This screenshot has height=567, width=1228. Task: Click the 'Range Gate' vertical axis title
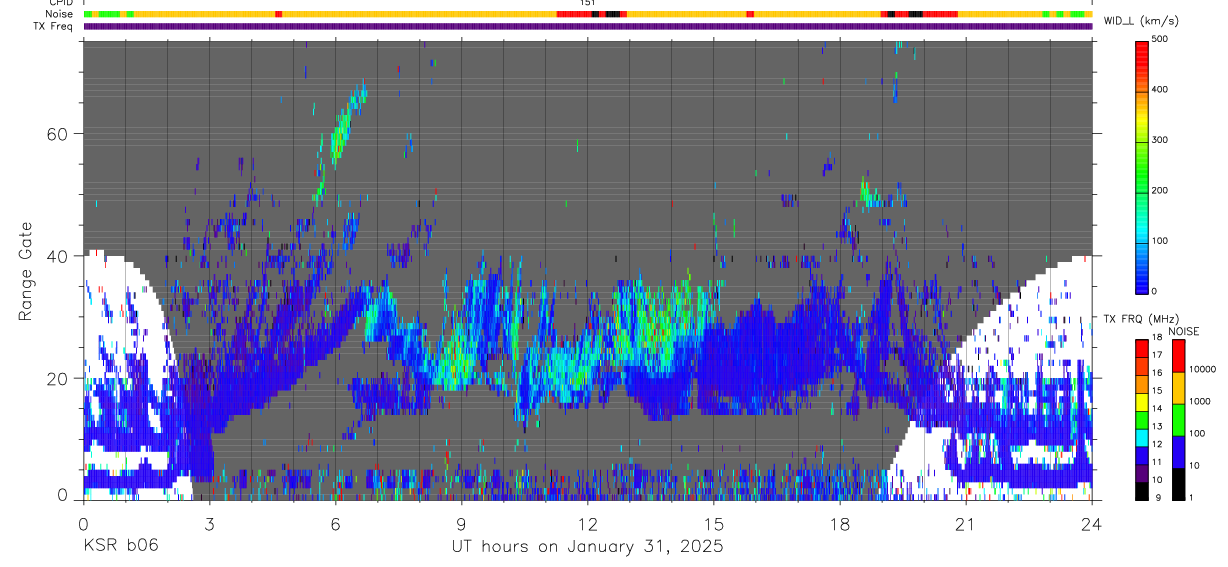tap(25, 270)
